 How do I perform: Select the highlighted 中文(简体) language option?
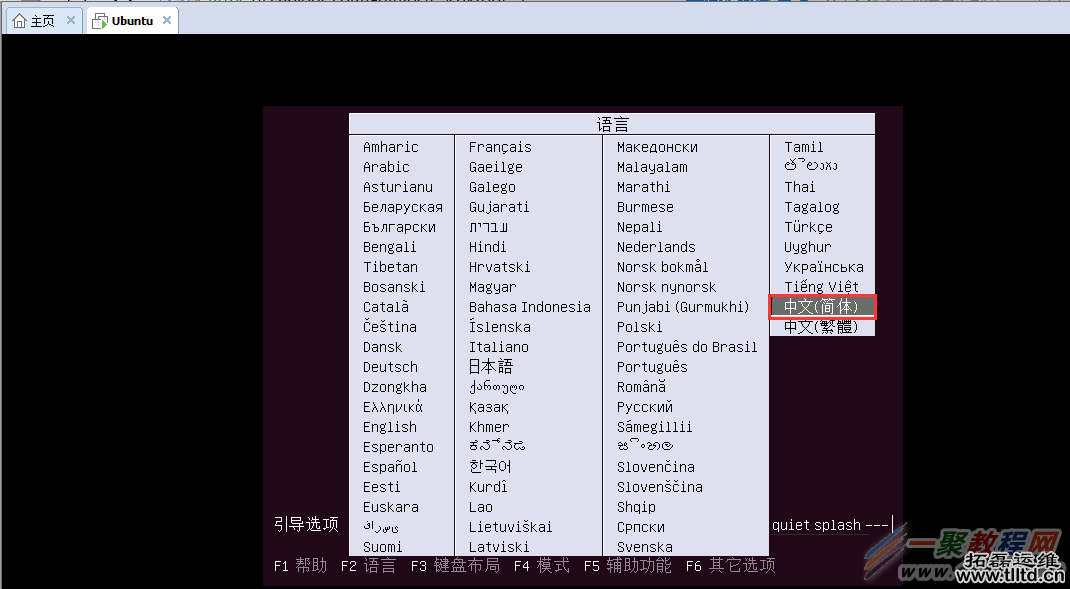click(822, 307)
